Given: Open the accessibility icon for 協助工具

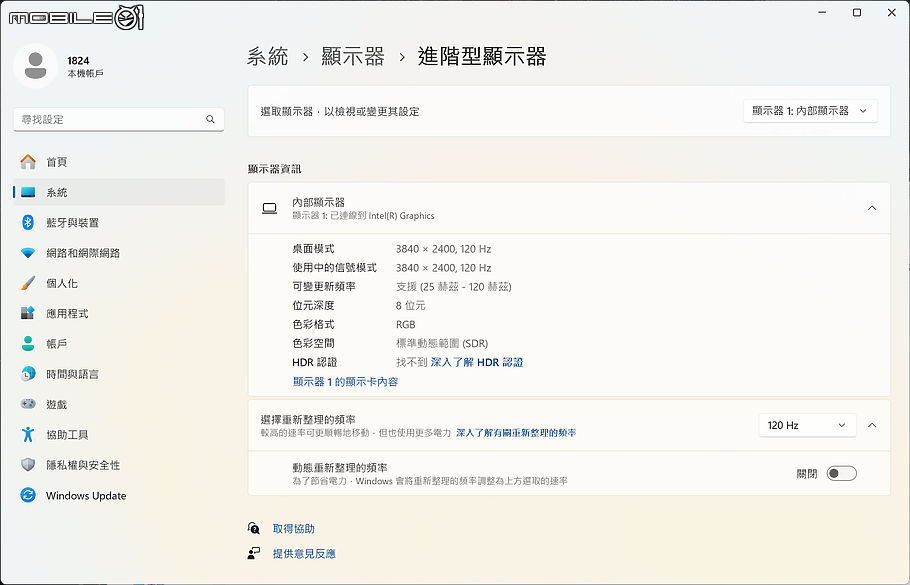Looking at the screenshot, I should [x=28, y=435].
